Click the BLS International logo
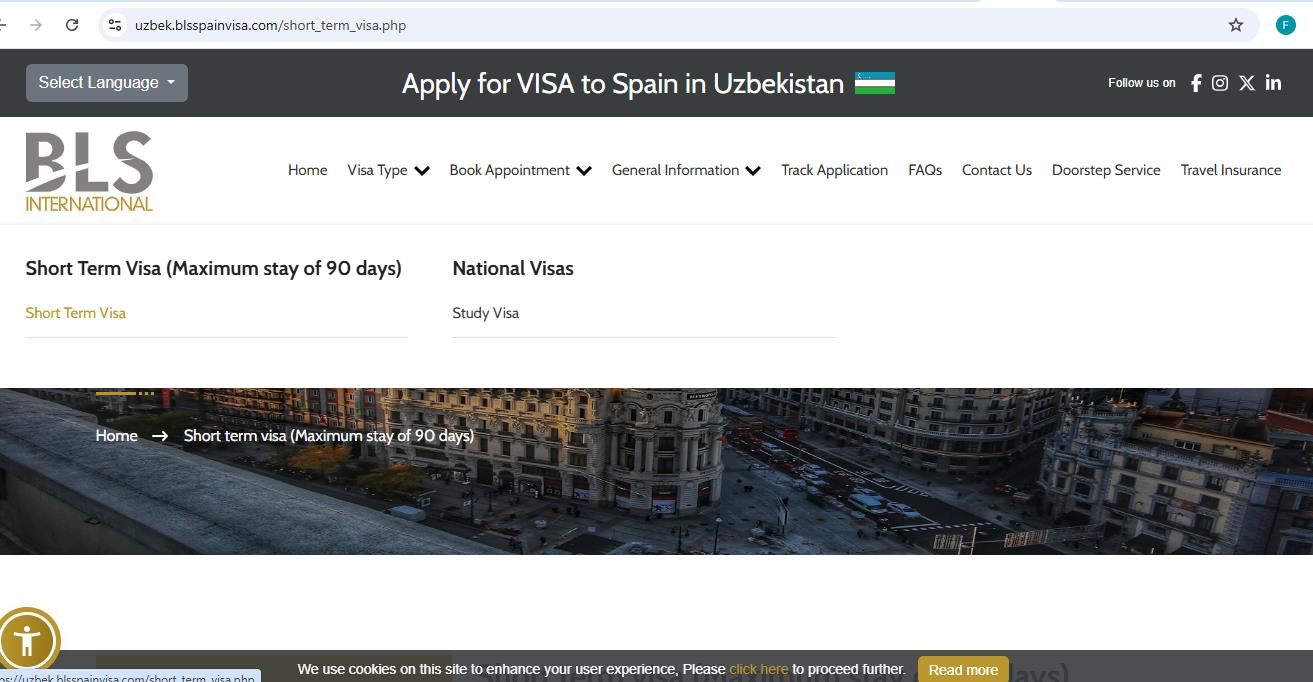 [88, 169]
